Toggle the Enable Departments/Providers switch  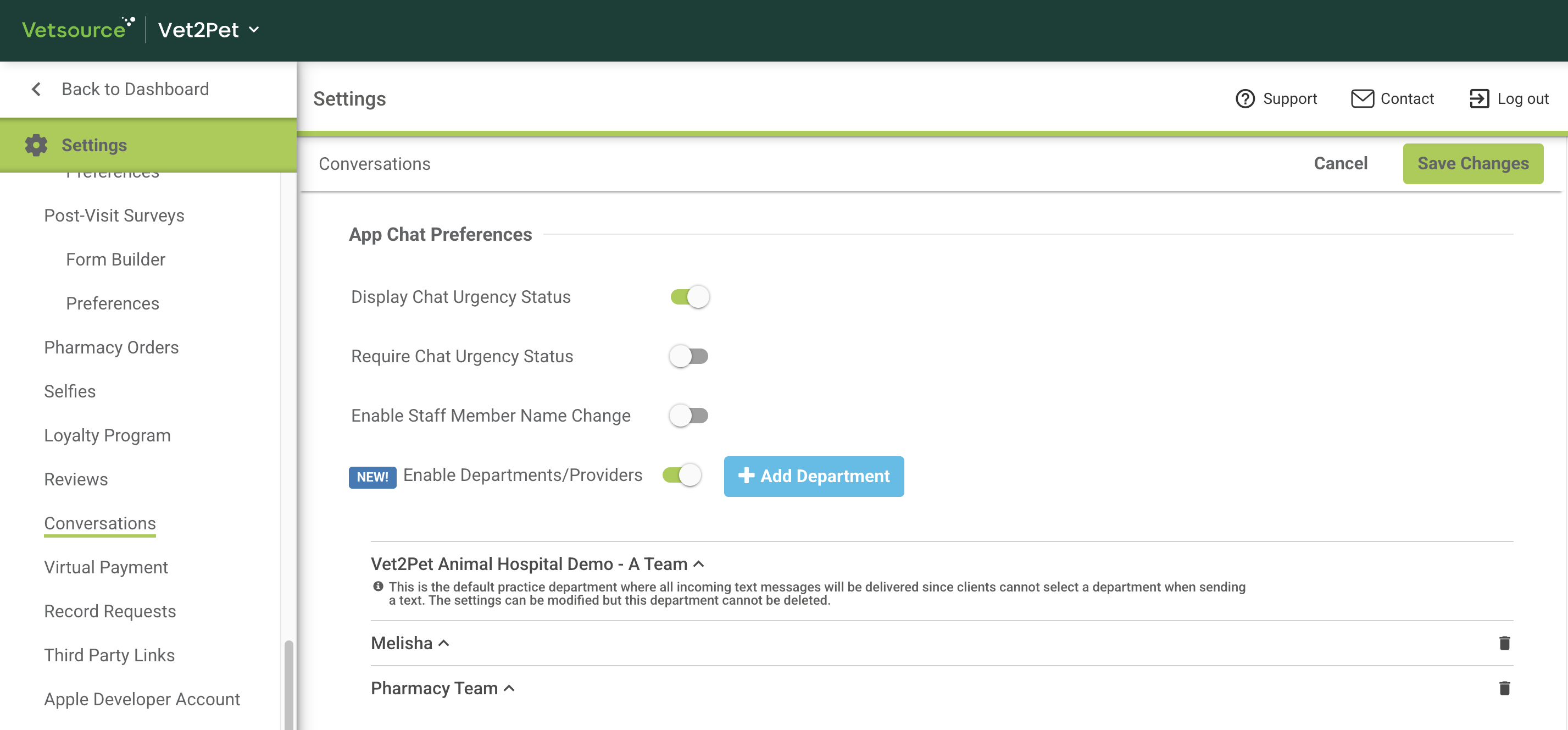pyautogui.click(x=682, y=475)
